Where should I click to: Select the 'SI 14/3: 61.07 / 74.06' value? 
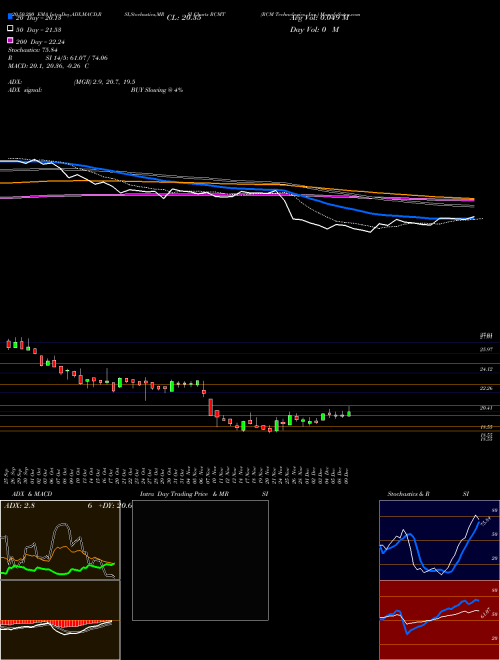click(77, 58)
